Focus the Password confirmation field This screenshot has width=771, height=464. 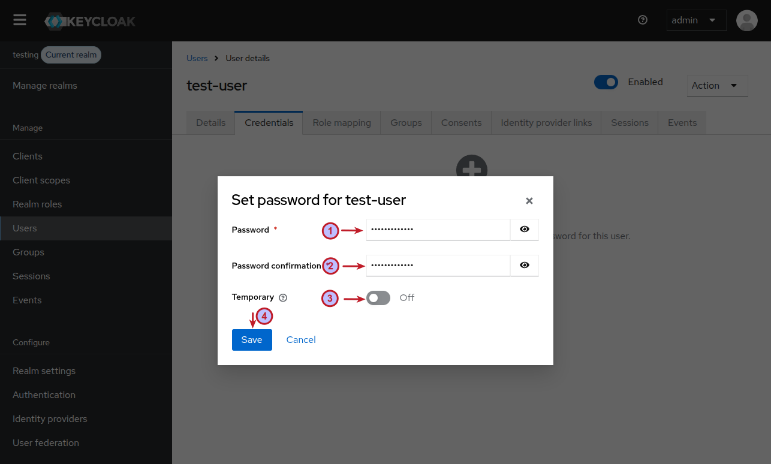click(x=438, y=265)
